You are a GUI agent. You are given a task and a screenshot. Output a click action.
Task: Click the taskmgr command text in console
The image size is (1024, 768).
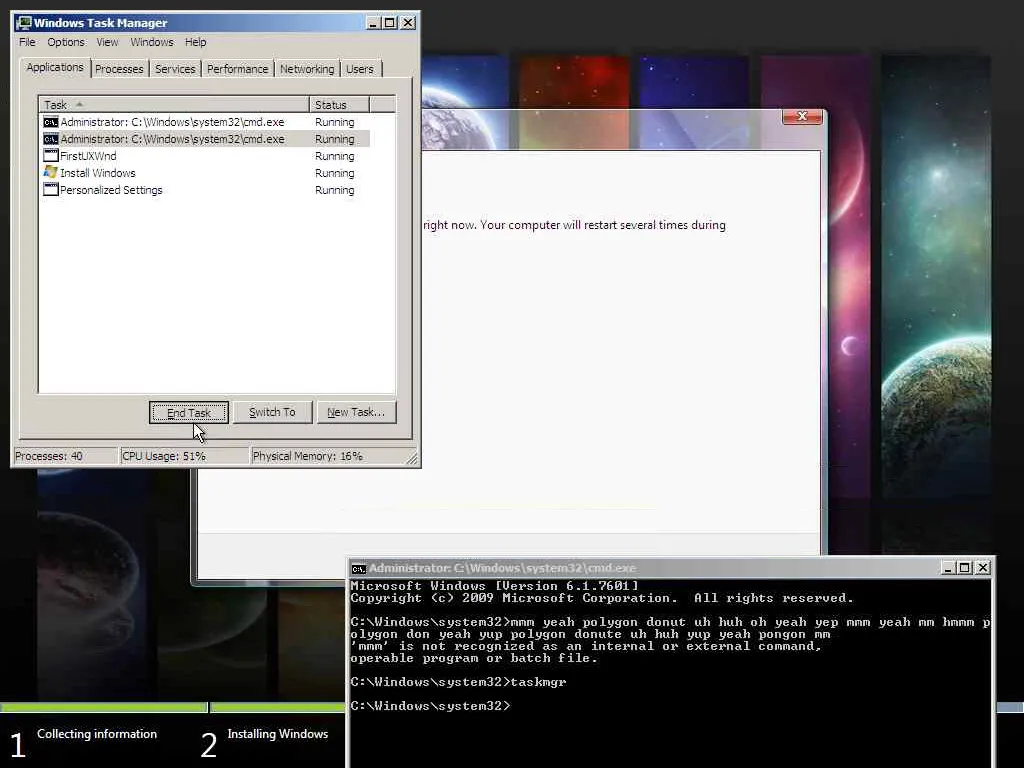coord(538,682)
